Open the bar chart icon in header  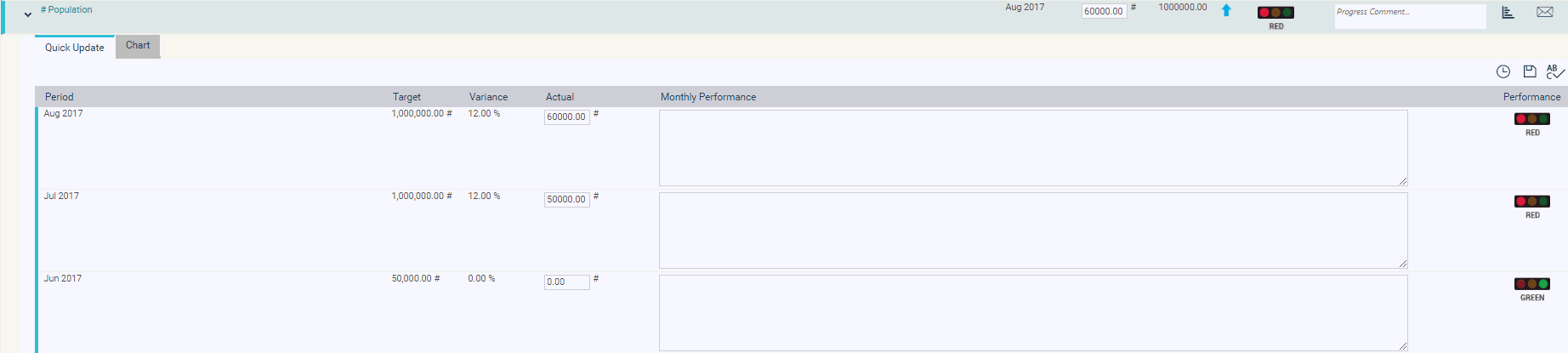coord(1508,12)
